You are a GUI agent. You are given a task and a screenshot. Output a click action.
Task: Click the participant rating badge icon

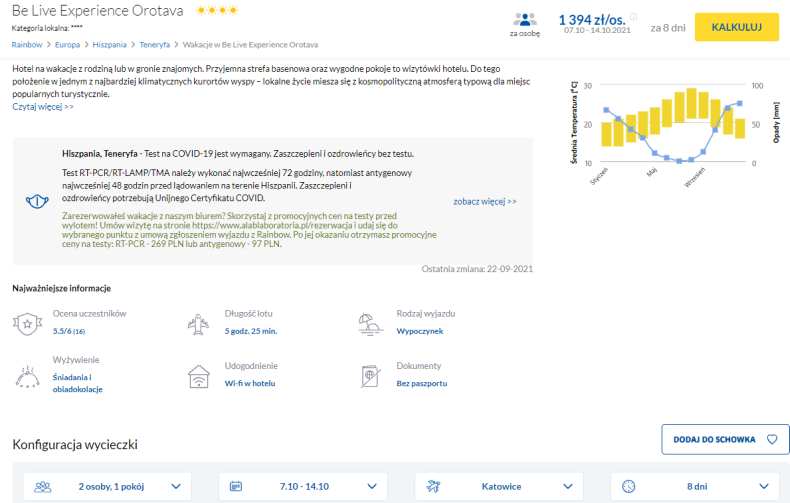click(x=28, y=324)
